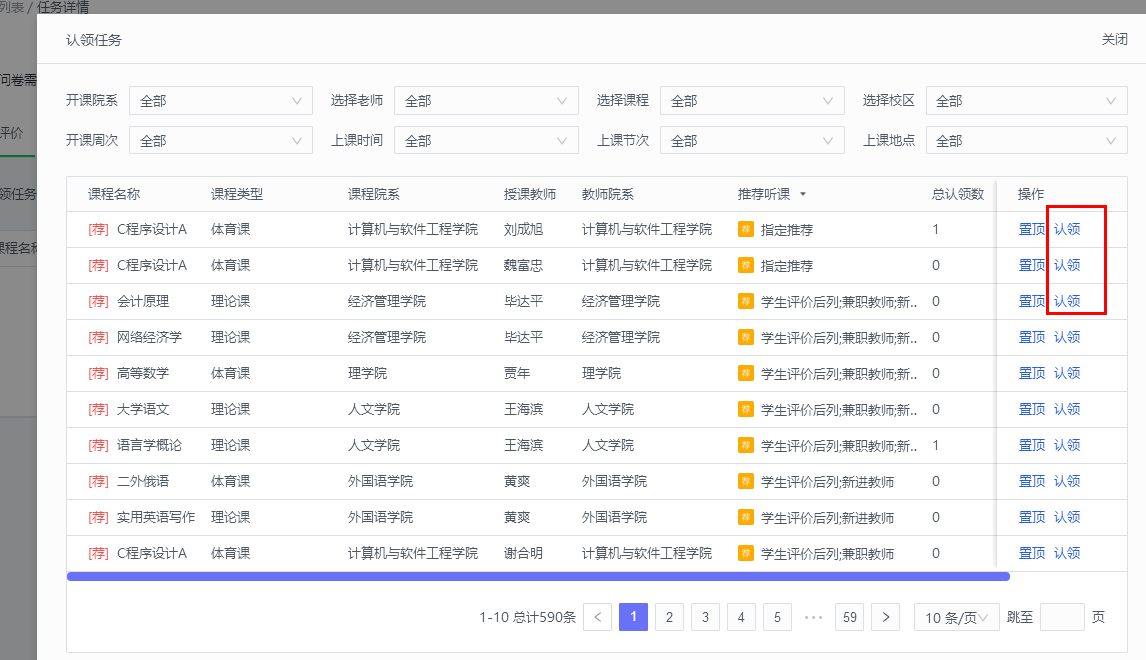Open the 选择课程 filter dropdown
The image size is (1146, 660).
pos(751,101)
